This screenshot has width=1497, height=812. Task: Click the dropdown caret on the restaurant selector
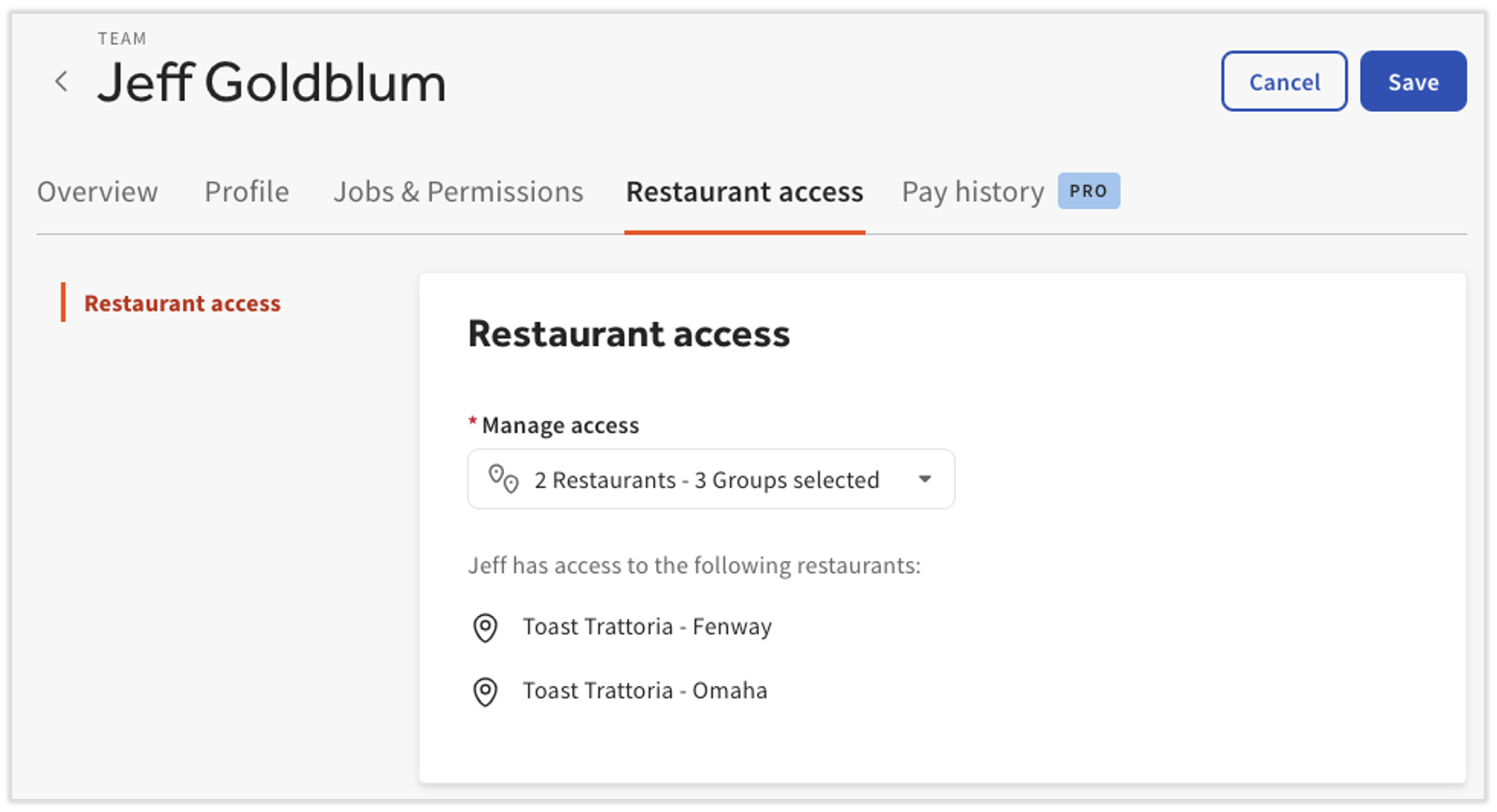pos(925,479)
